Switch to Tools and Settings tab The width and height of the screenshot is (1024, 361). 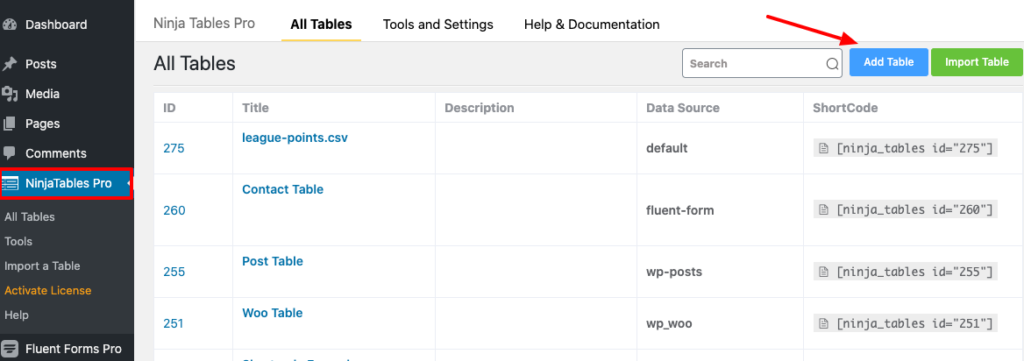coord(438,25)
